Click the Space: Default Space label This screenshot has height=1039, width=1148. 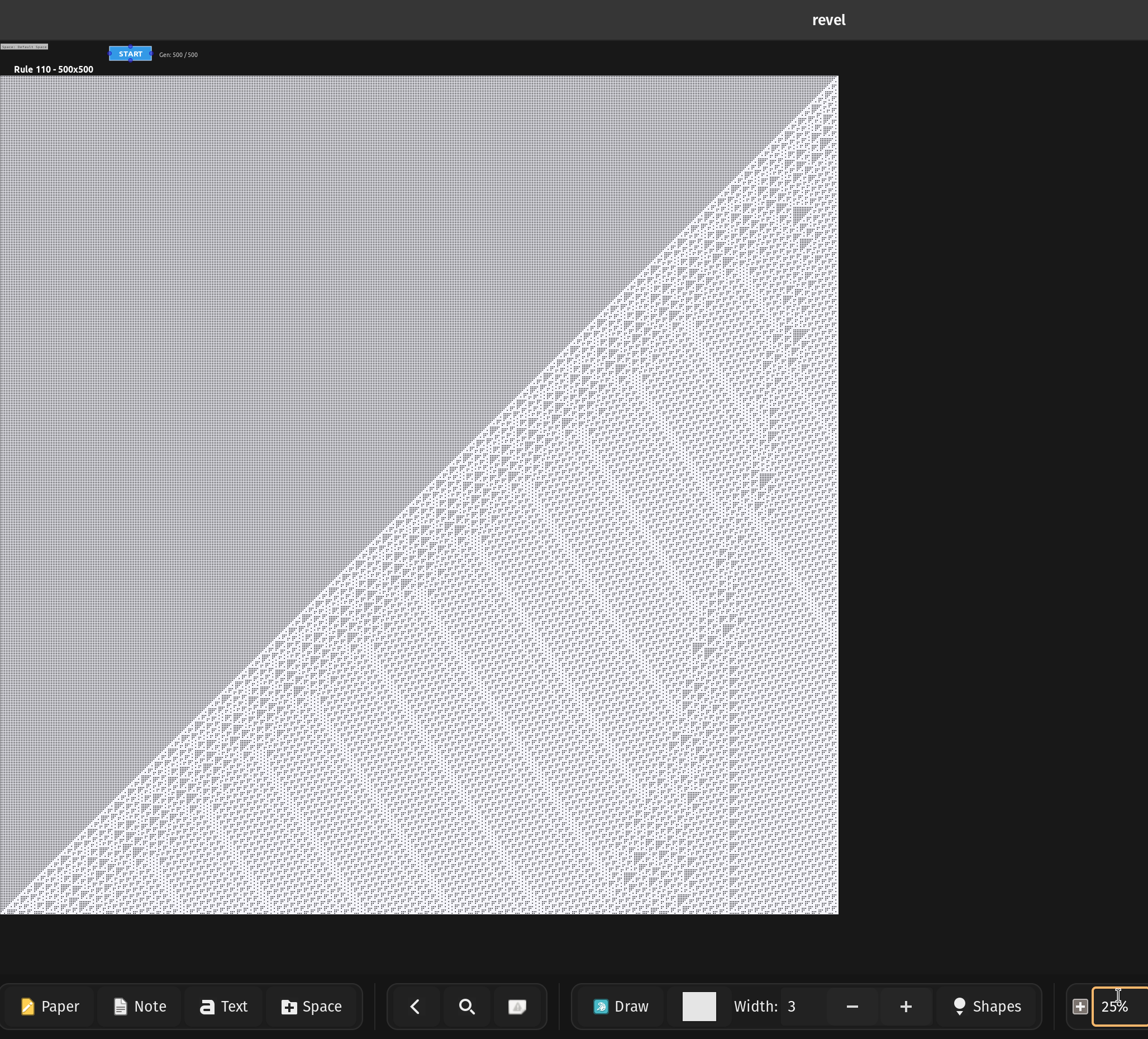(24, 47)
